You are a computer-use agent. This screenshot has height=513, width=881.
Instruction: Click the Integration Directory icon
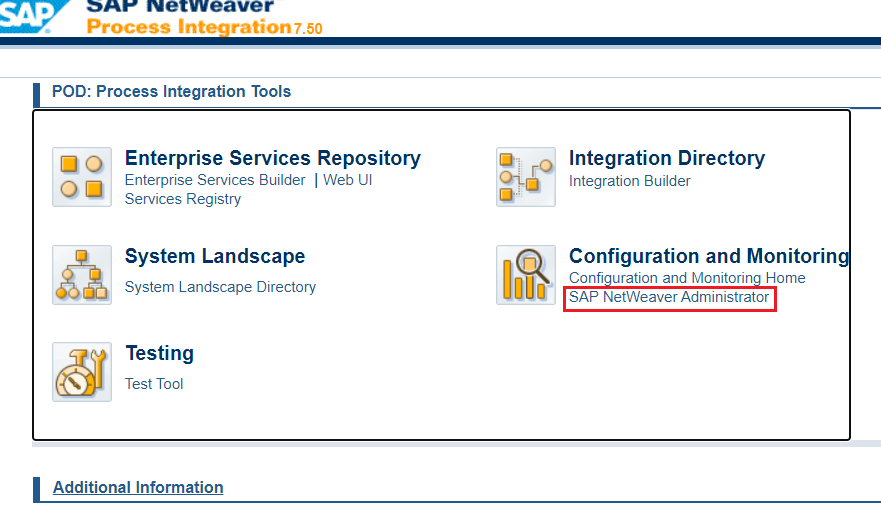pos(526,177)
